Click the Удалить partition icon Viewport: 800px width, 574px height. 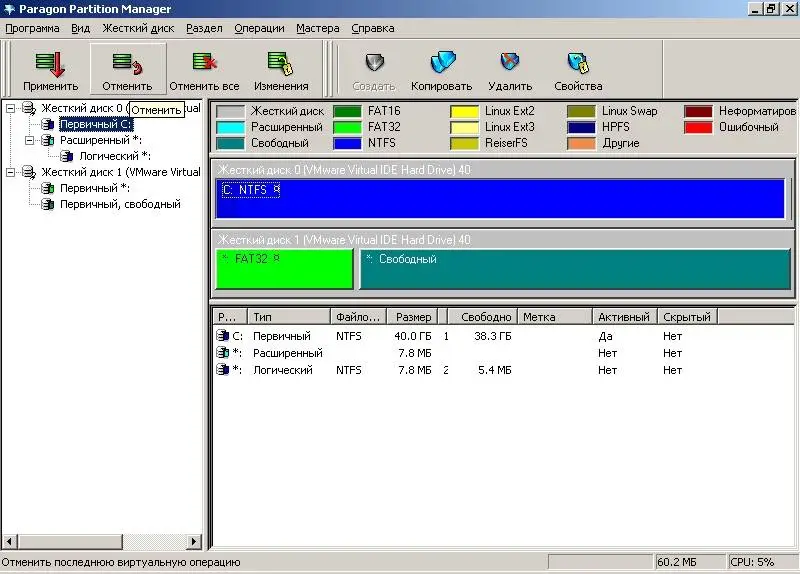pyautogui.click(x=510, y=62)
